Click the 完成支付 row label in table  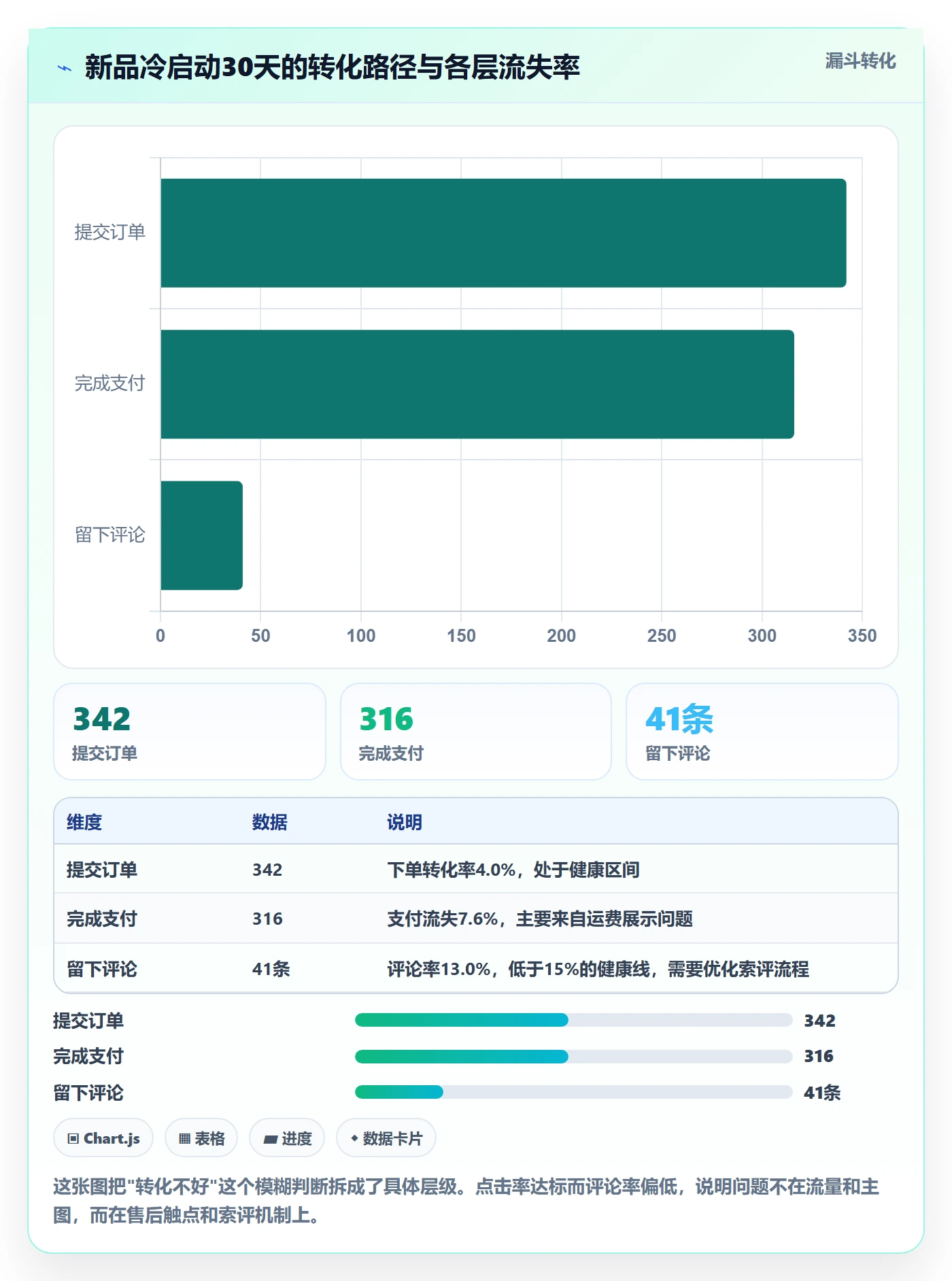click(102, 919)
